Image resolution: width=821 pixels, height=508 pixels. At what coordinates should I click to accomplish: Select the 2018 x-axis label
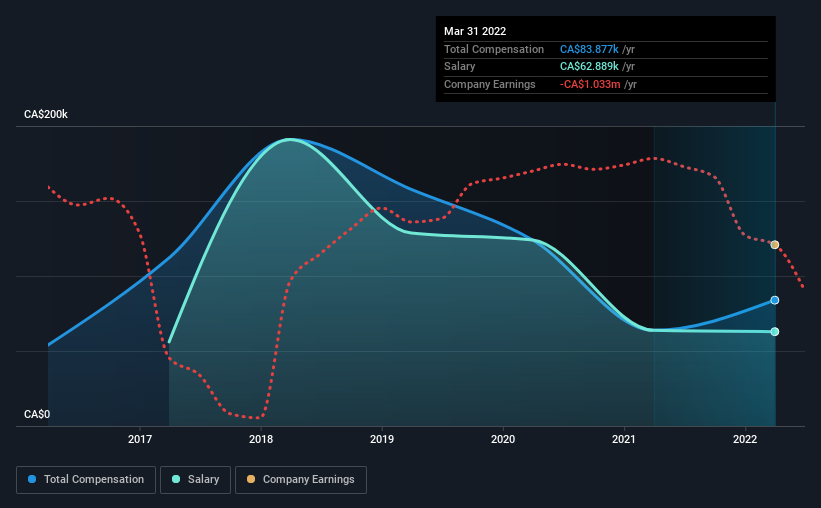tap(261, 439)
